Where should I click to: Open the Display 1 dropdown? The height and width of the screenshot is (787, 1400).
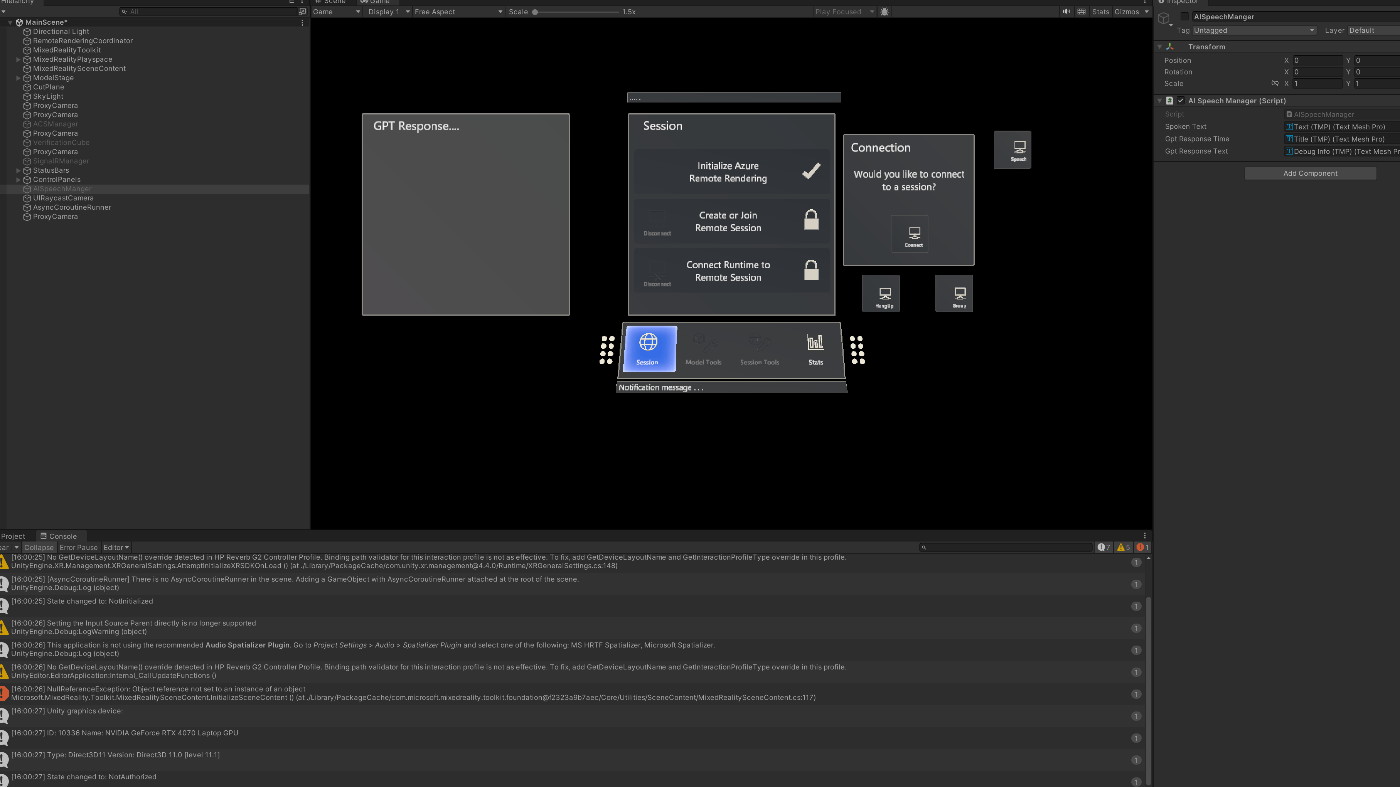(387, 11)
